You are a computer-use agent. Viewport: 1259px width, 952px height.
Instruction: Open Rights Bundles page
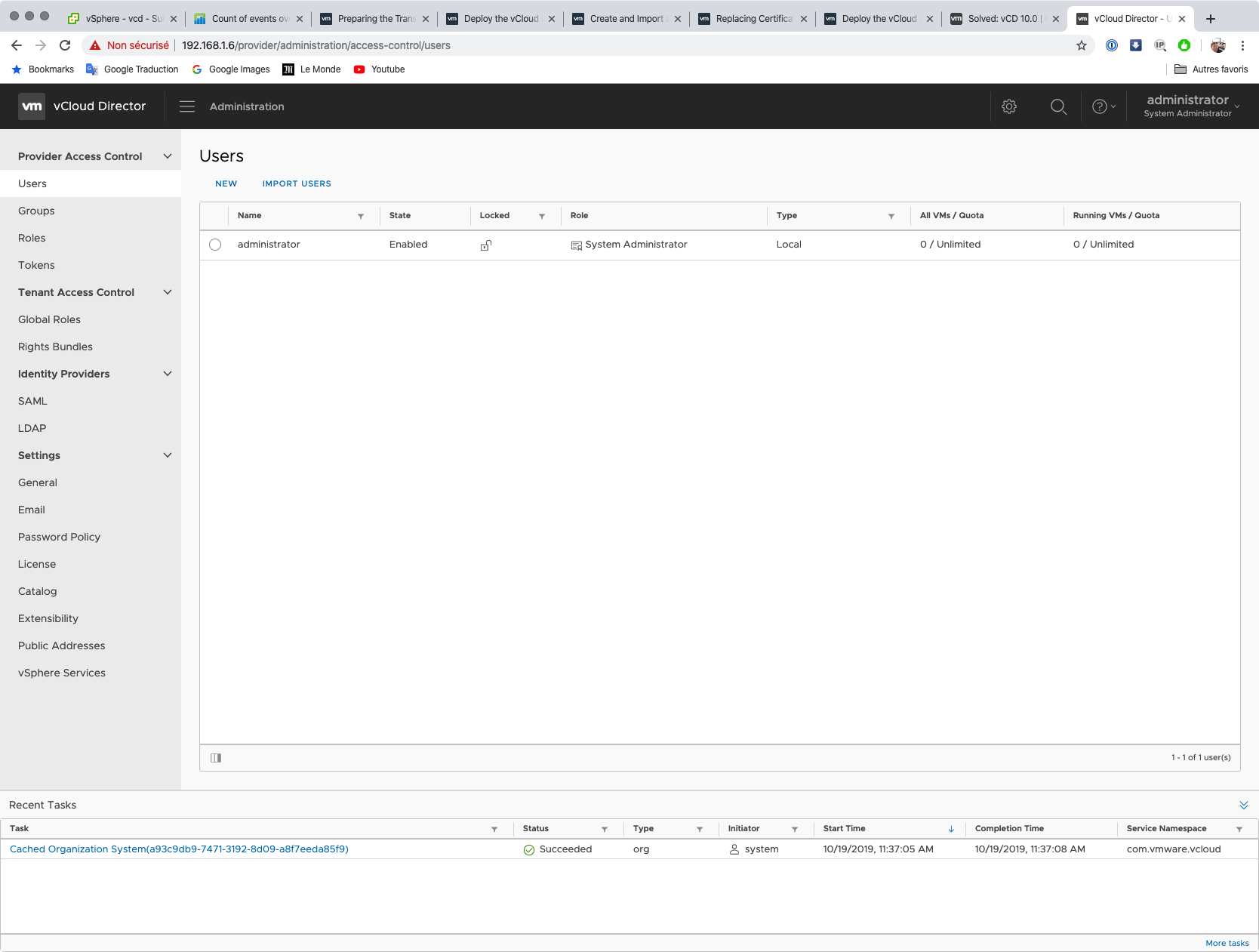pyautogui.click(x=55, y=347)
